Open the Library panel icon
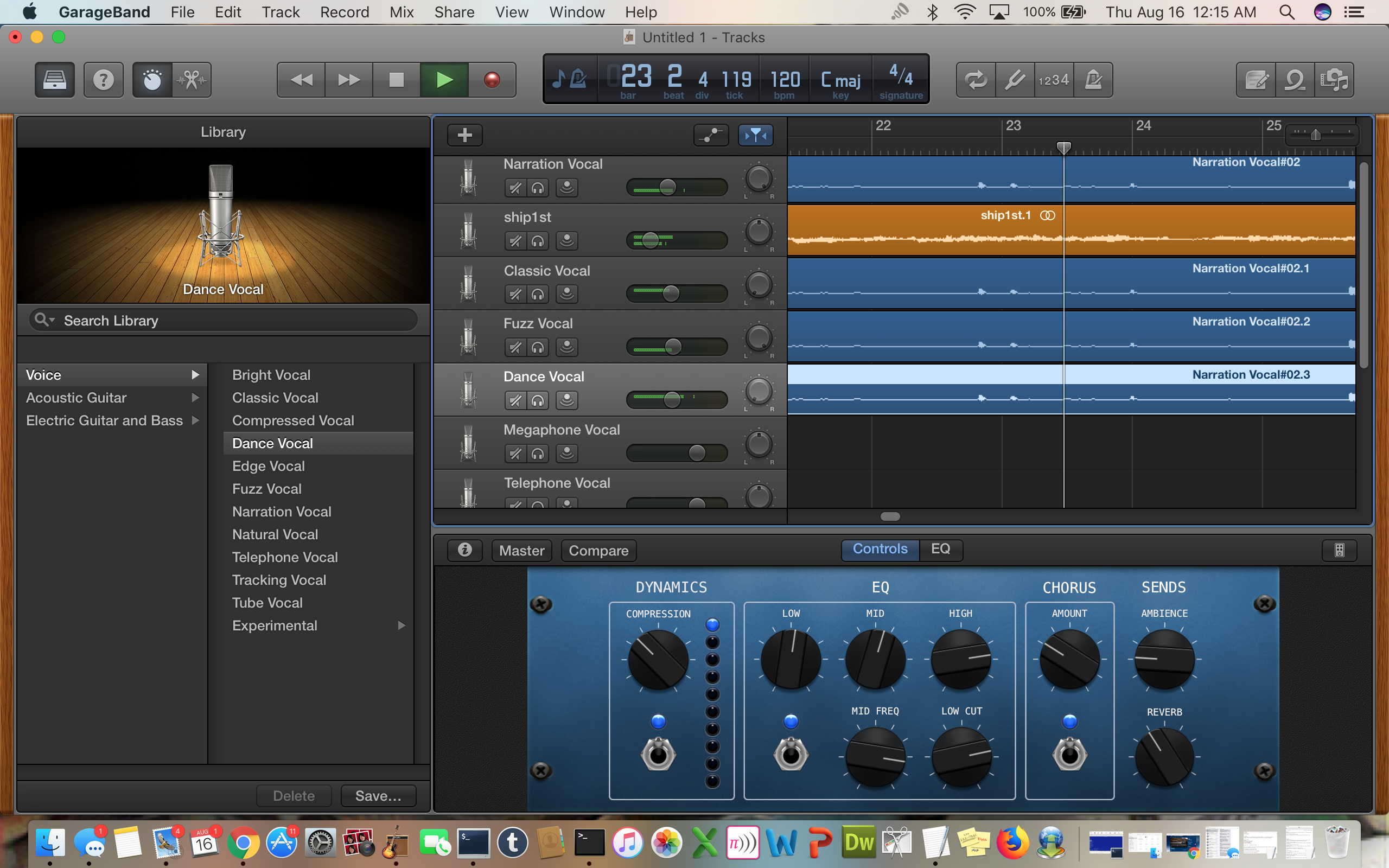 (54, 80)
